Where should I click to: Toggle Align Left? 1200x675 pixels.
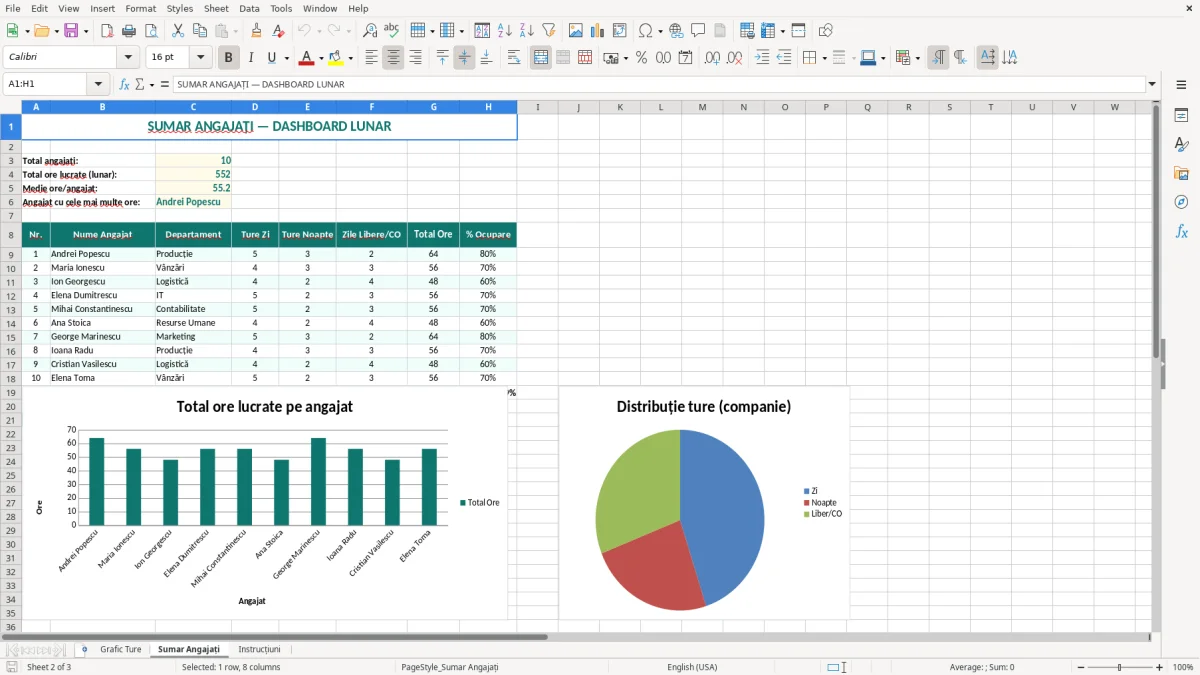tap(371, 58)
